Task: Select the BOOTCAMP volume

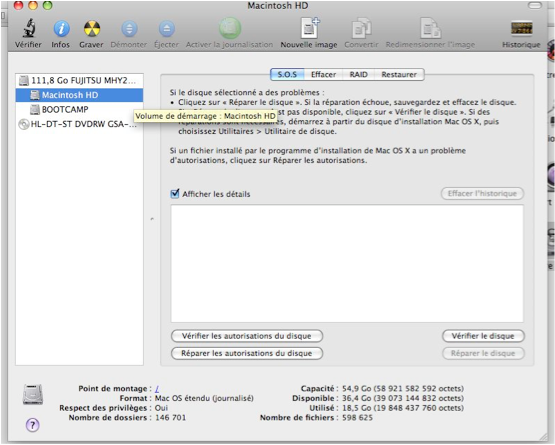Action: (x=79, y=109)
